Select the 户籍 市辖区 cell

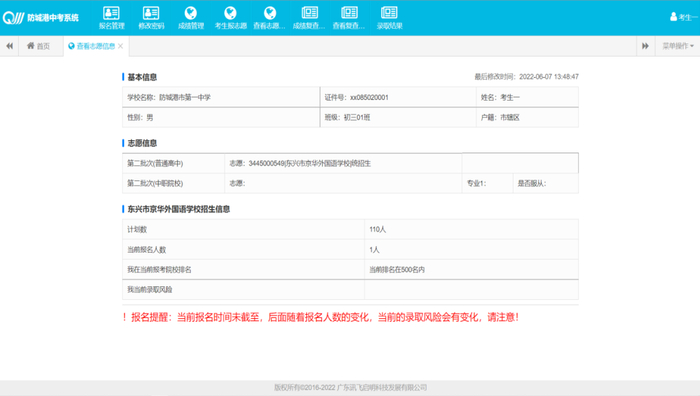point(527,117)
